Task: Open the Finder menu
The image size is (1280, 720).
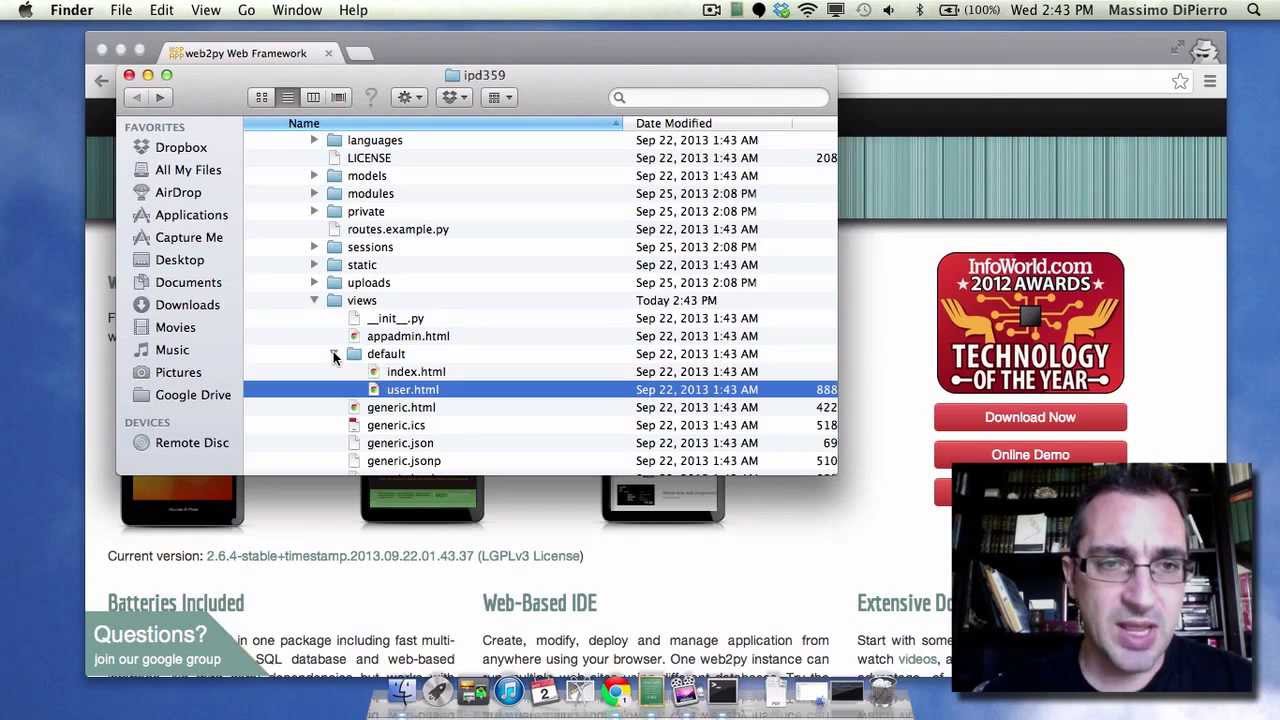Action: point(72,10)
